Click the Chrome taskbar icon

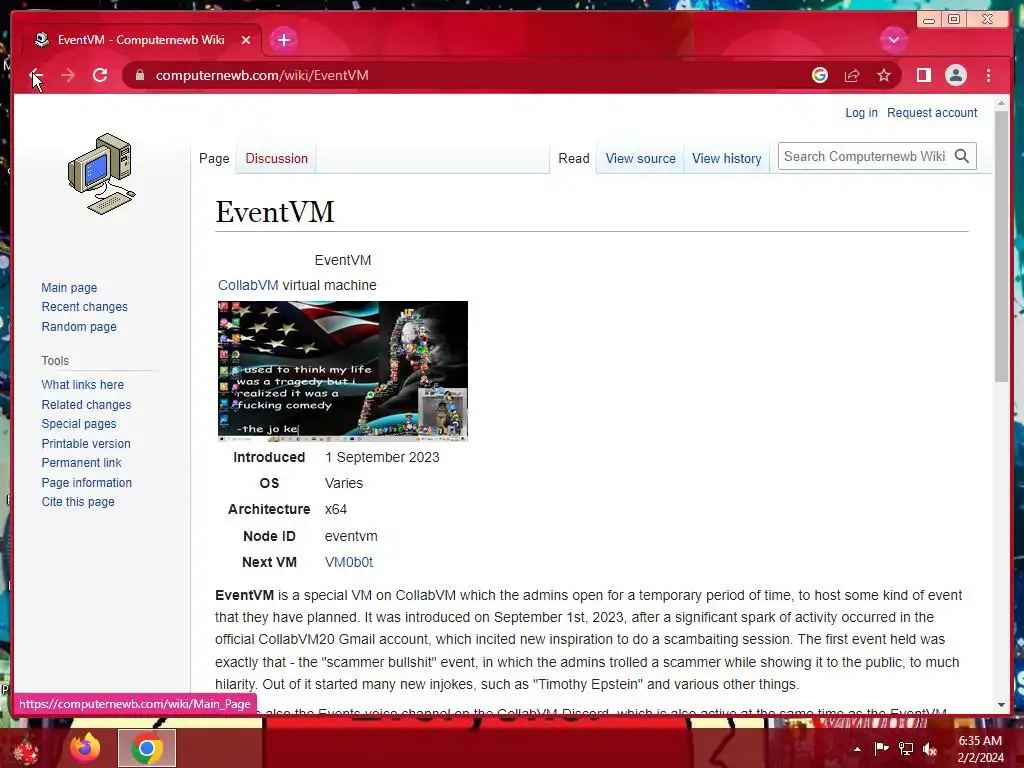(x=147, y=748)
